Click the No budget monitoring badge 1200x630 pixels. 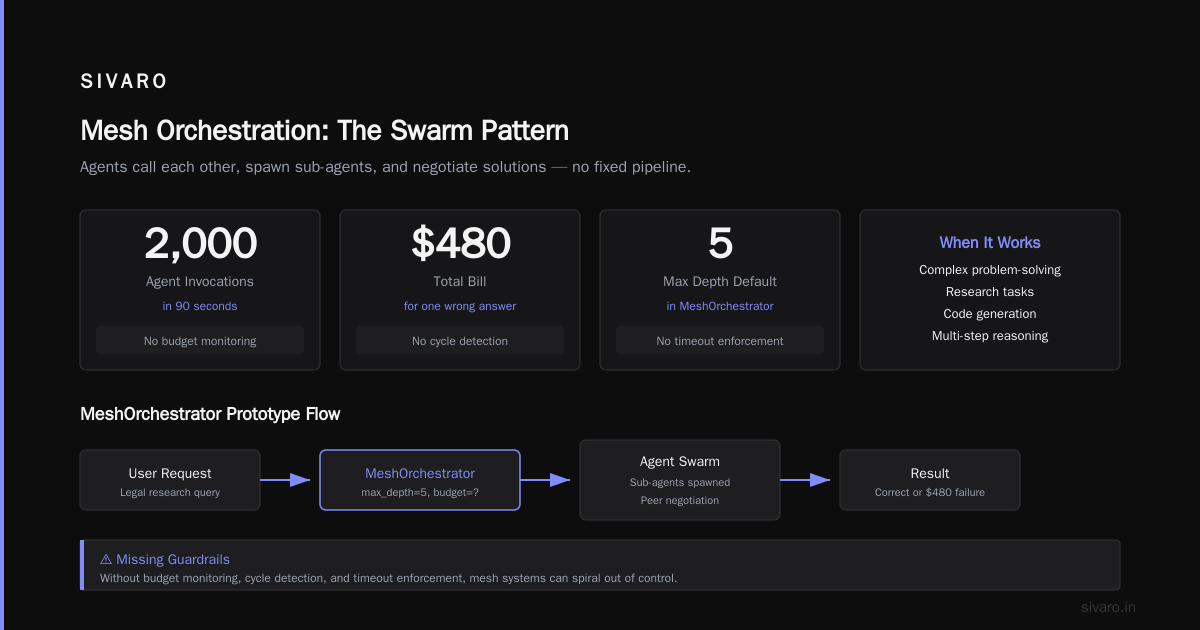tap(200, 341)
